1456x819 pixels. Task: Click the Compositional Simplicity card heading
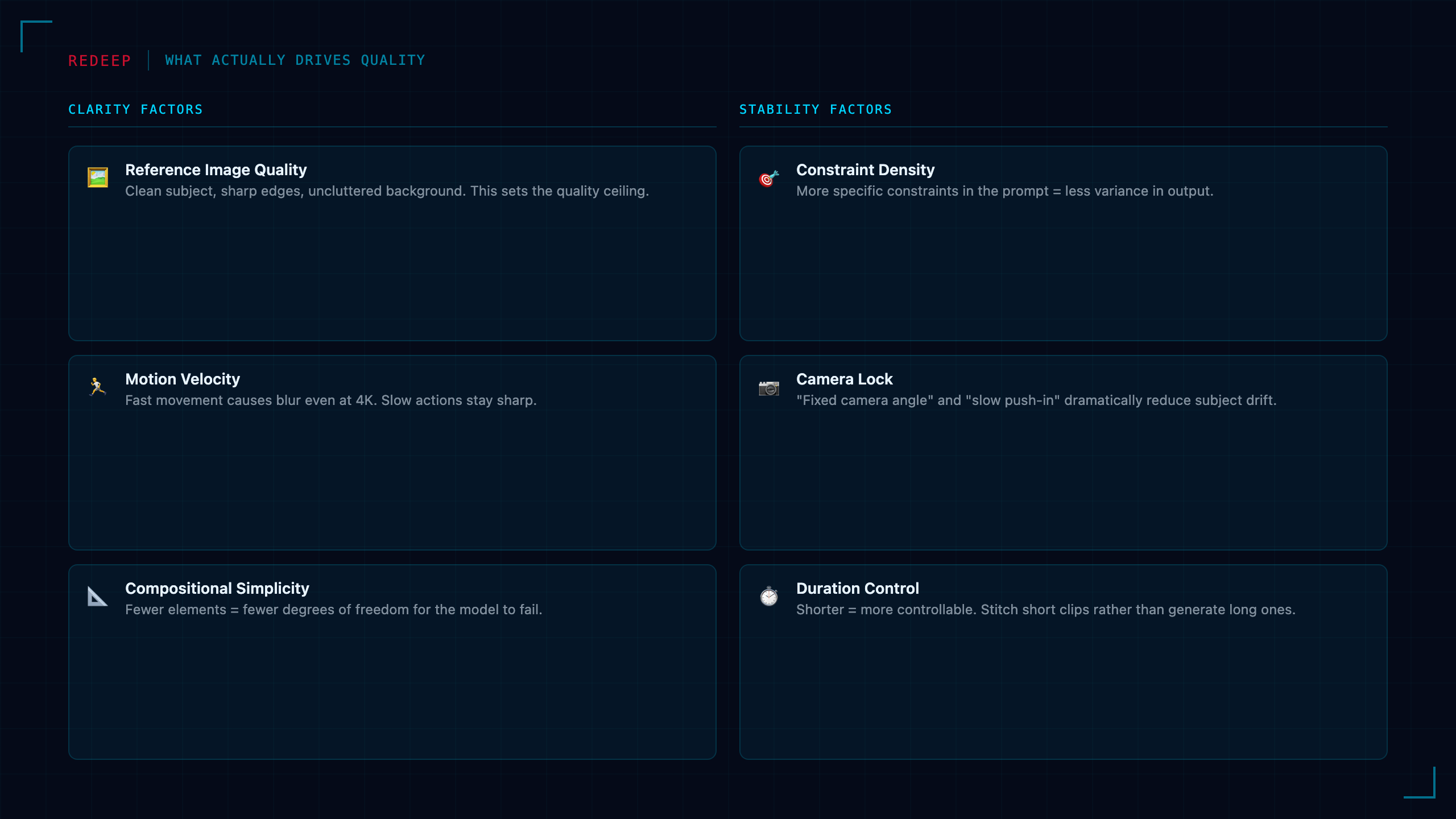(217, 588)
